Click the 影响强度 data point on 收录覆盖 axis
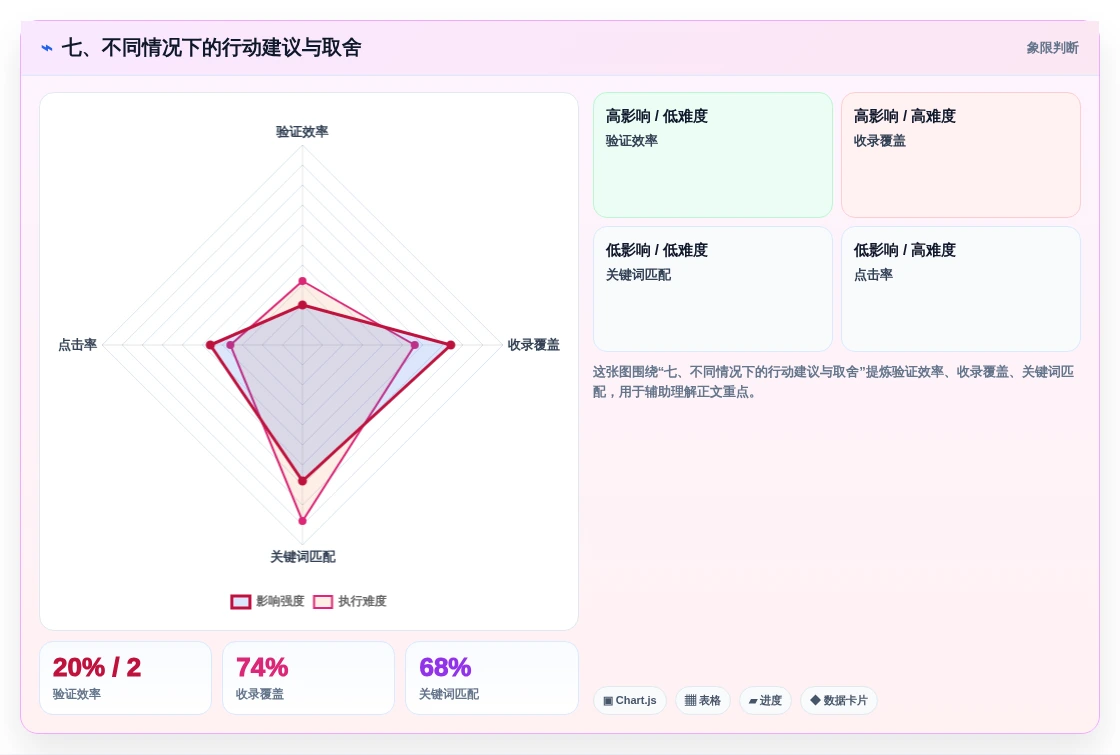Image resolution: width=1120 pixels, height=755 pixels. (451, 345)
